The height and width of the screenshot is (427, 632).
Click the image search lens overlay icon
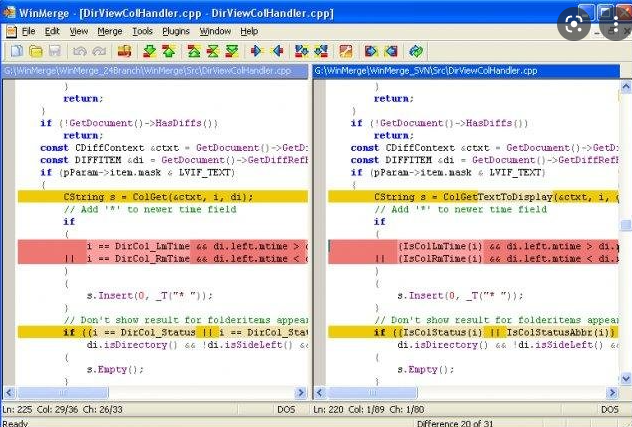pos(574,24)
